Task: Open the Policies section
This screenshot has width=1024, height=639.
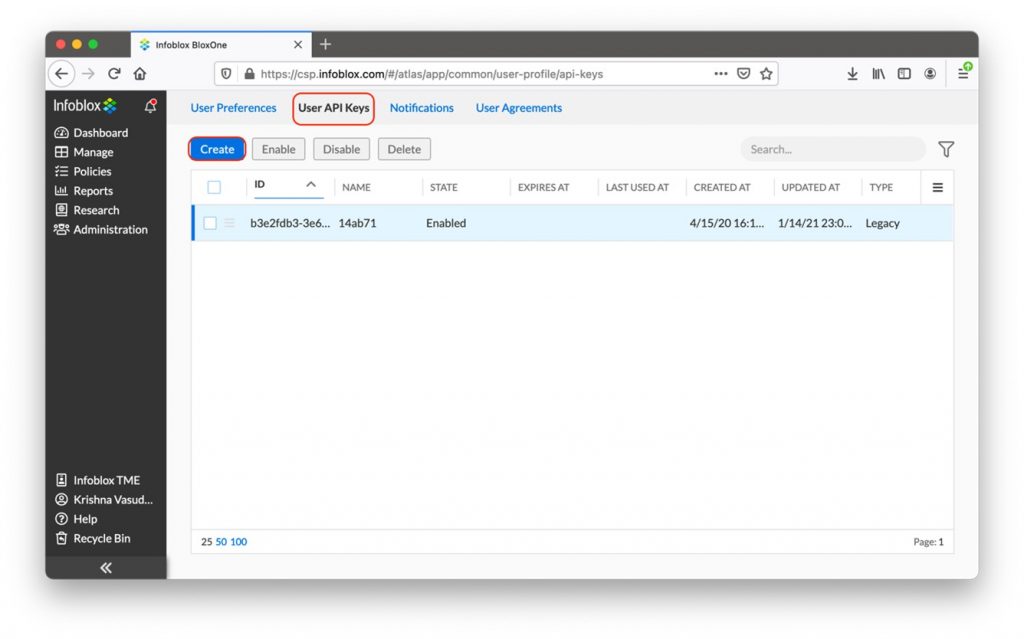Action: pos(92,171)
